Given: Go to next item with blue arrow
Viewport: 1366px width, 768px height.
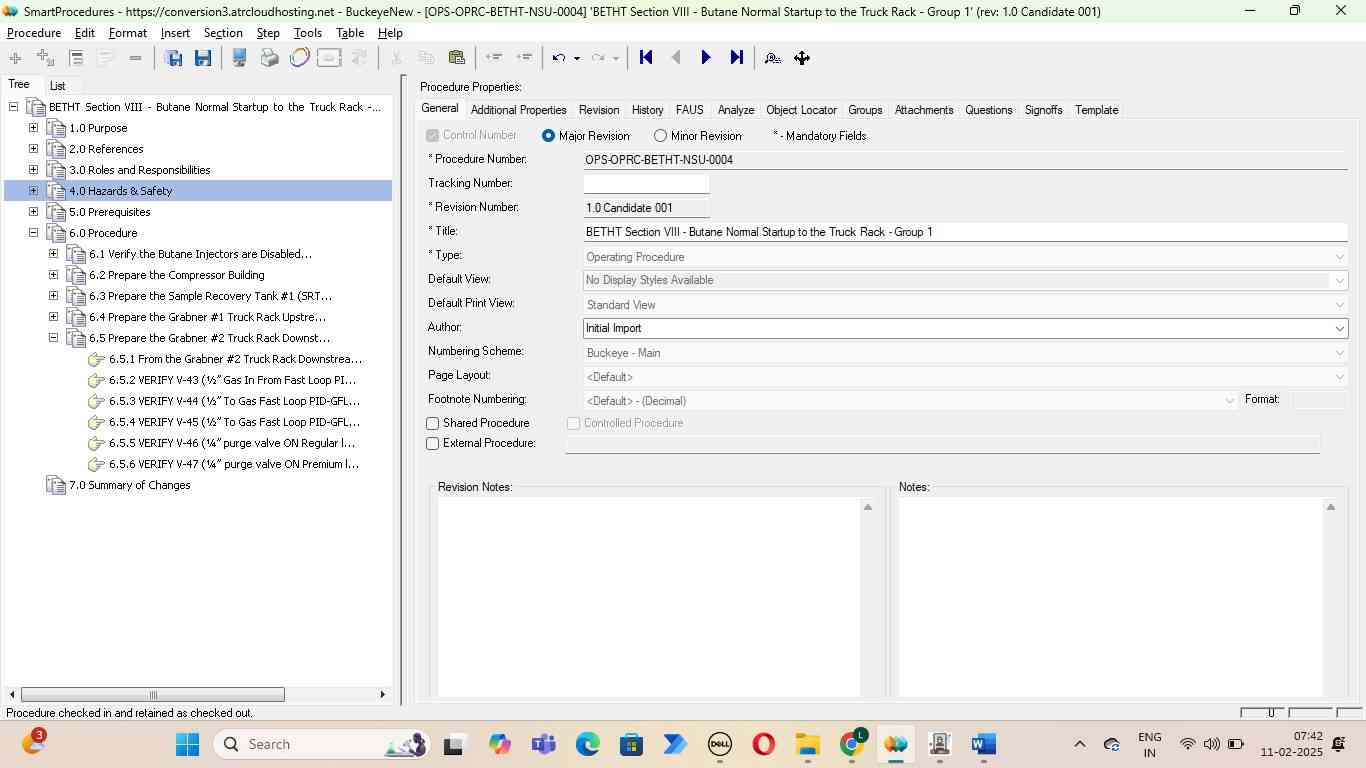Looking at the screenshot, I should pos(706,58).
